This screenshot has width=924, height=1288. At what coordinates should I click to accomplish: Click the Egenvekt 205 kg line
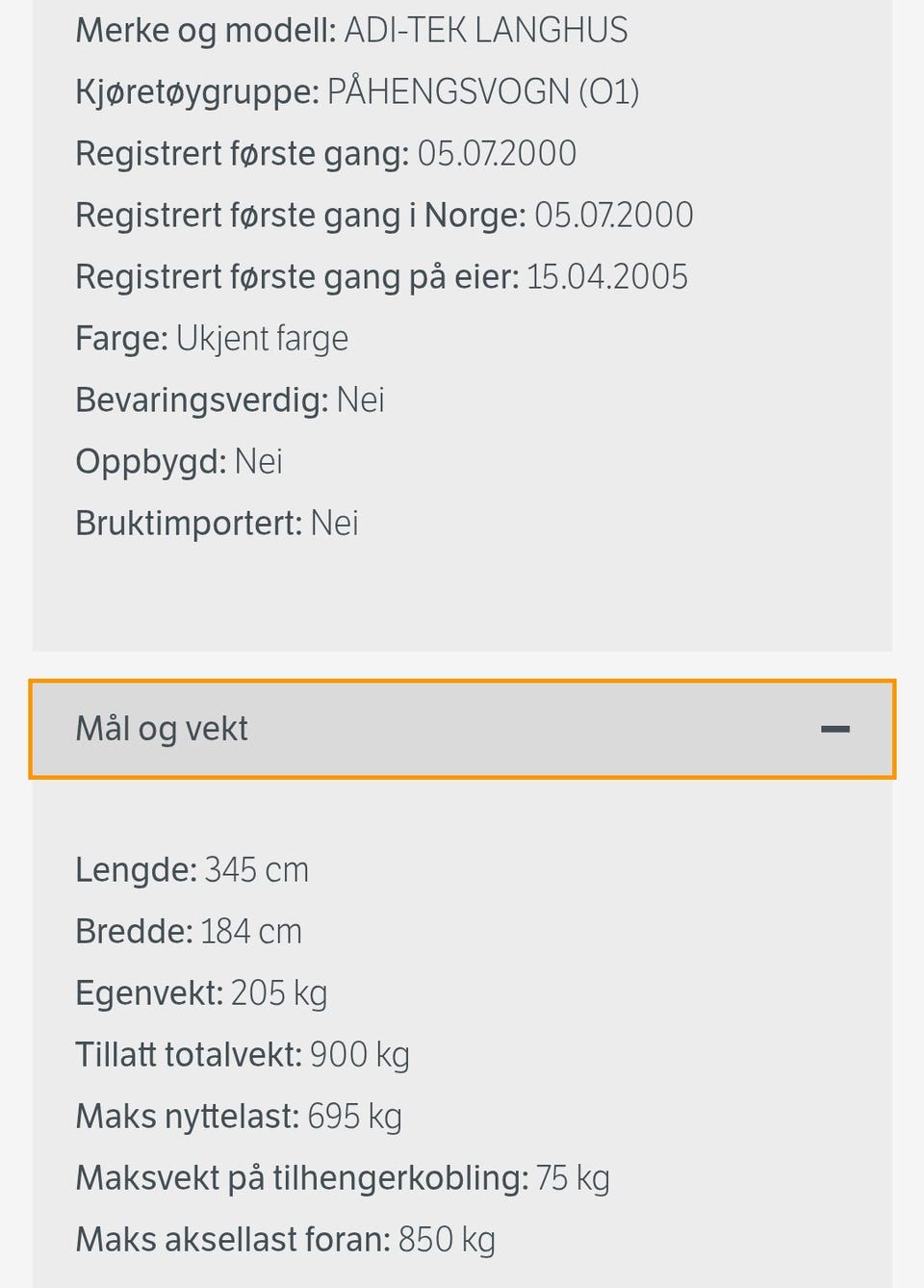201,993
